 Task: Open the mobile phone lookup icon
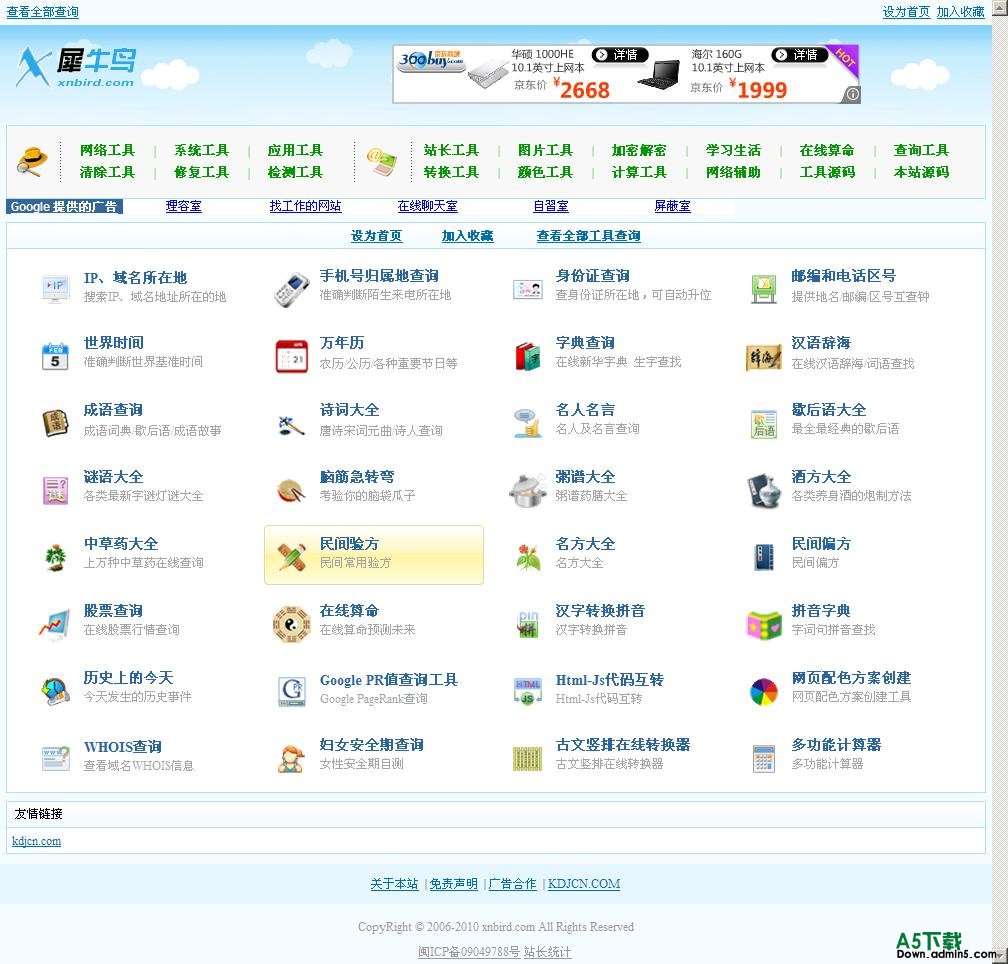291,289
